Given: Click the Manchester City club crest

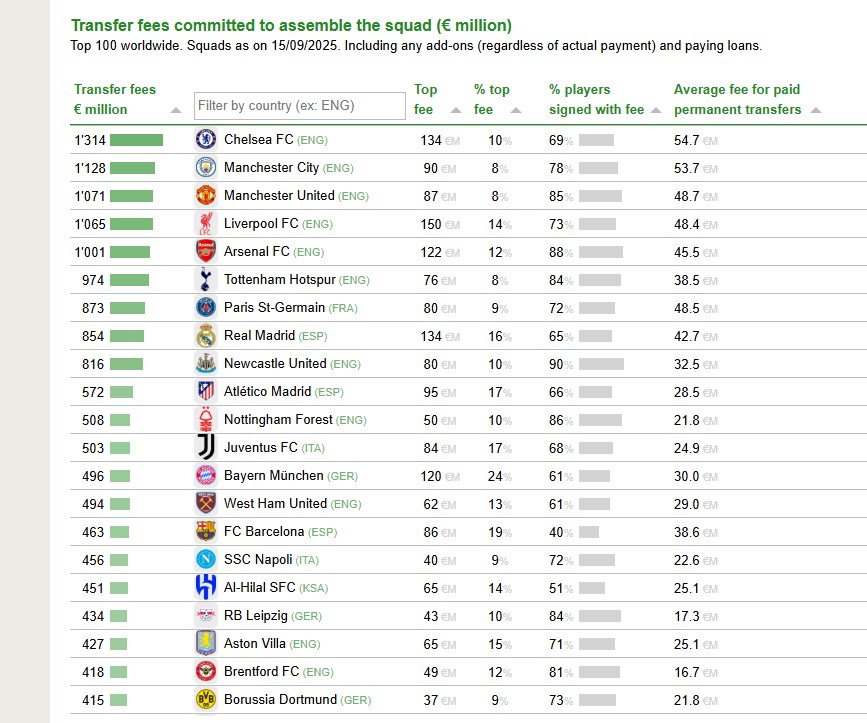Looking at the screenshot, I should [206, 168].
